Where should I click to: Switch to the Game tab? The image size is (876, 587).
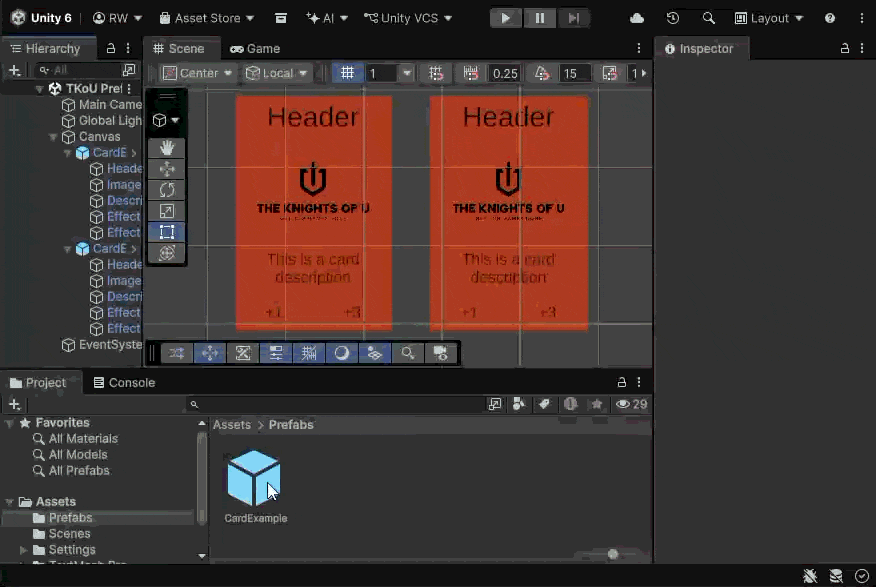click(x=255, y=49)
